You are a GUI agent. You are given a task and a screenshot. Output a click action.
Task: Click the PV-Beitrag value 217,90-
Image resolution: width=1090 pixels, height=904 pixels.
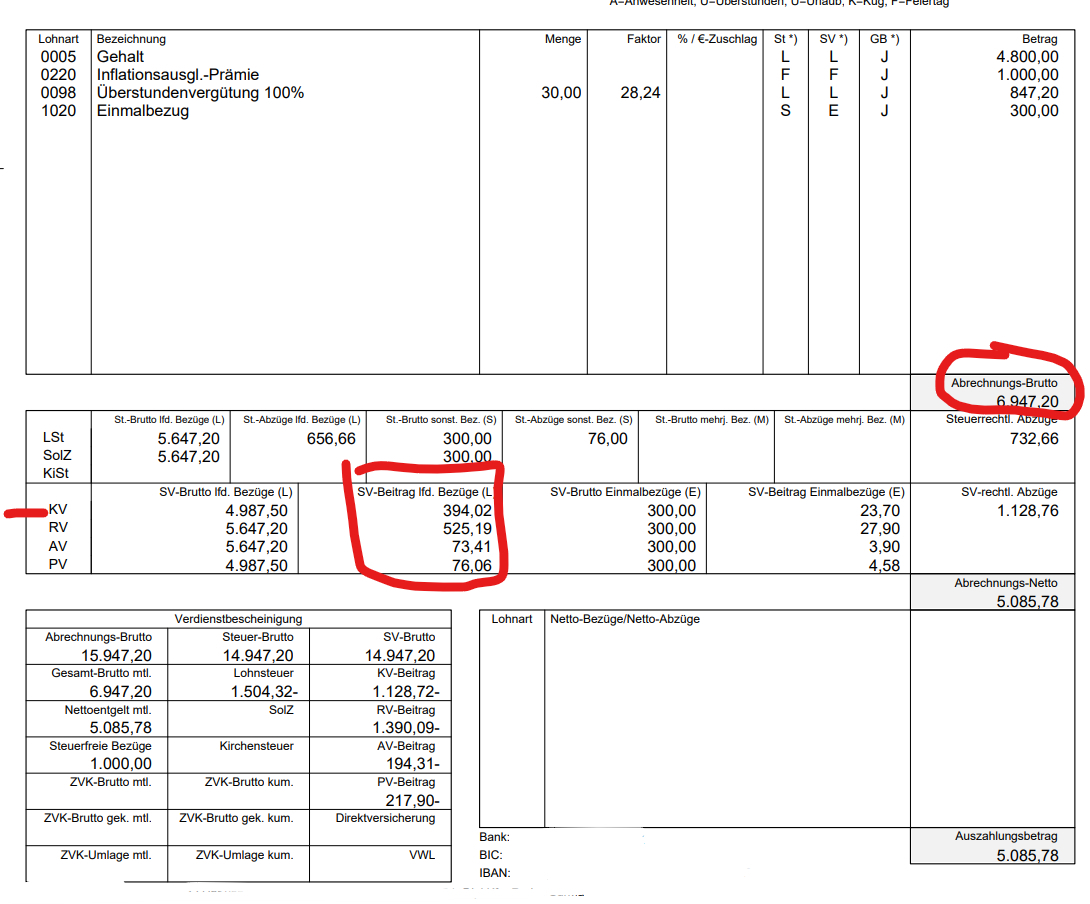coord(413,800)
